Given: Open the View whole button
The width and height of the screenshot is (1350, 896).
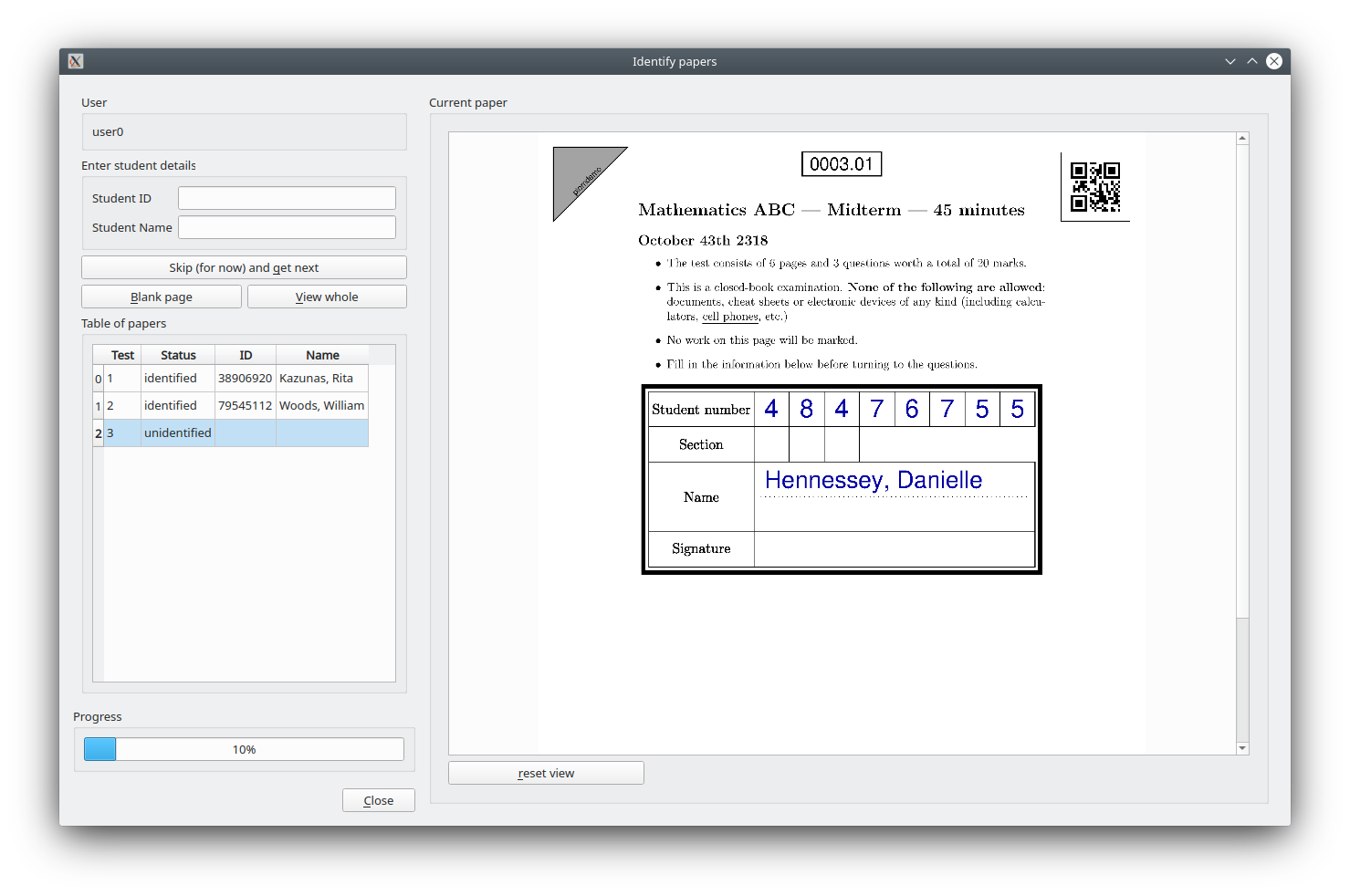Looking at the screenshot, I should coord(327,297).
